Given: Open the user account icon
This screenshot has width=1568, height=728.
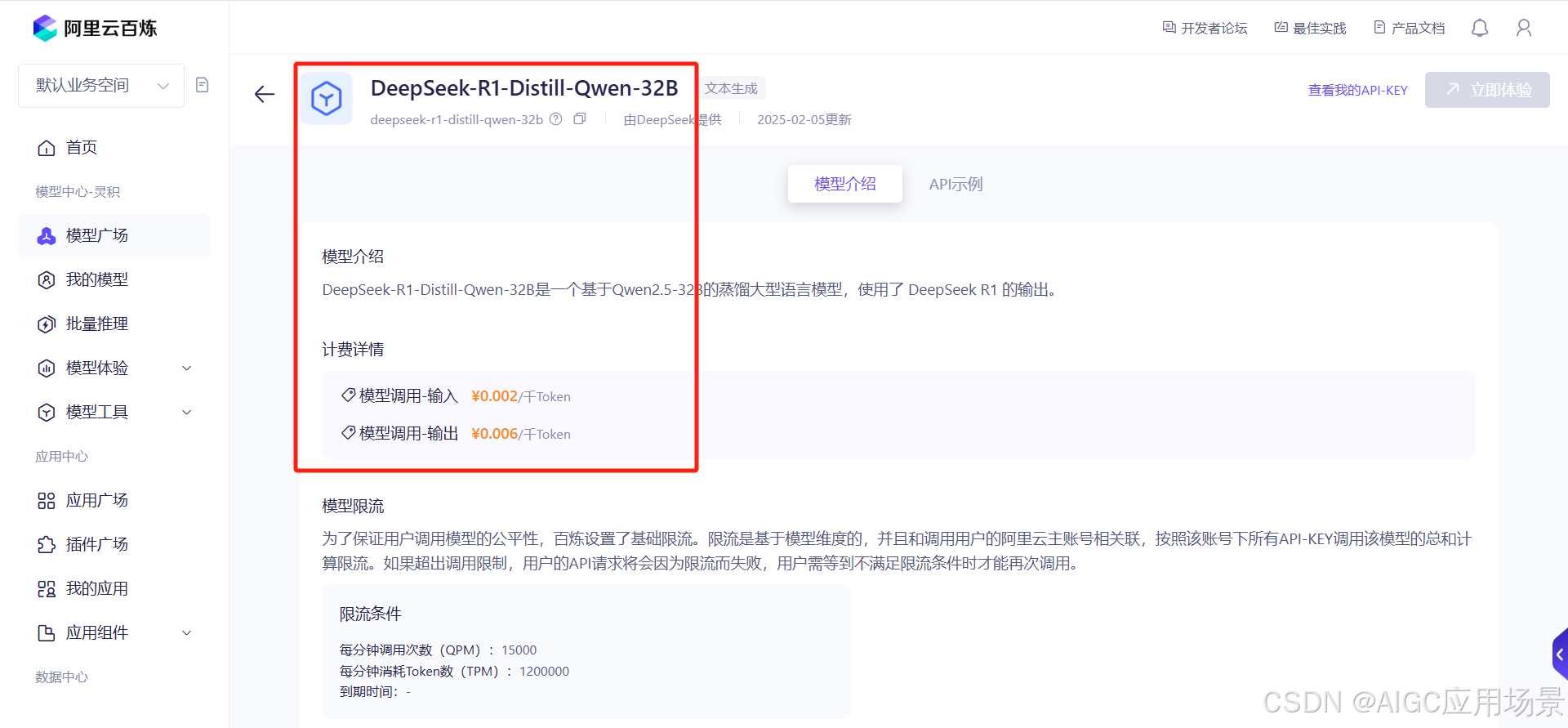Looking at the screenshot, I should coord(1524,29).
